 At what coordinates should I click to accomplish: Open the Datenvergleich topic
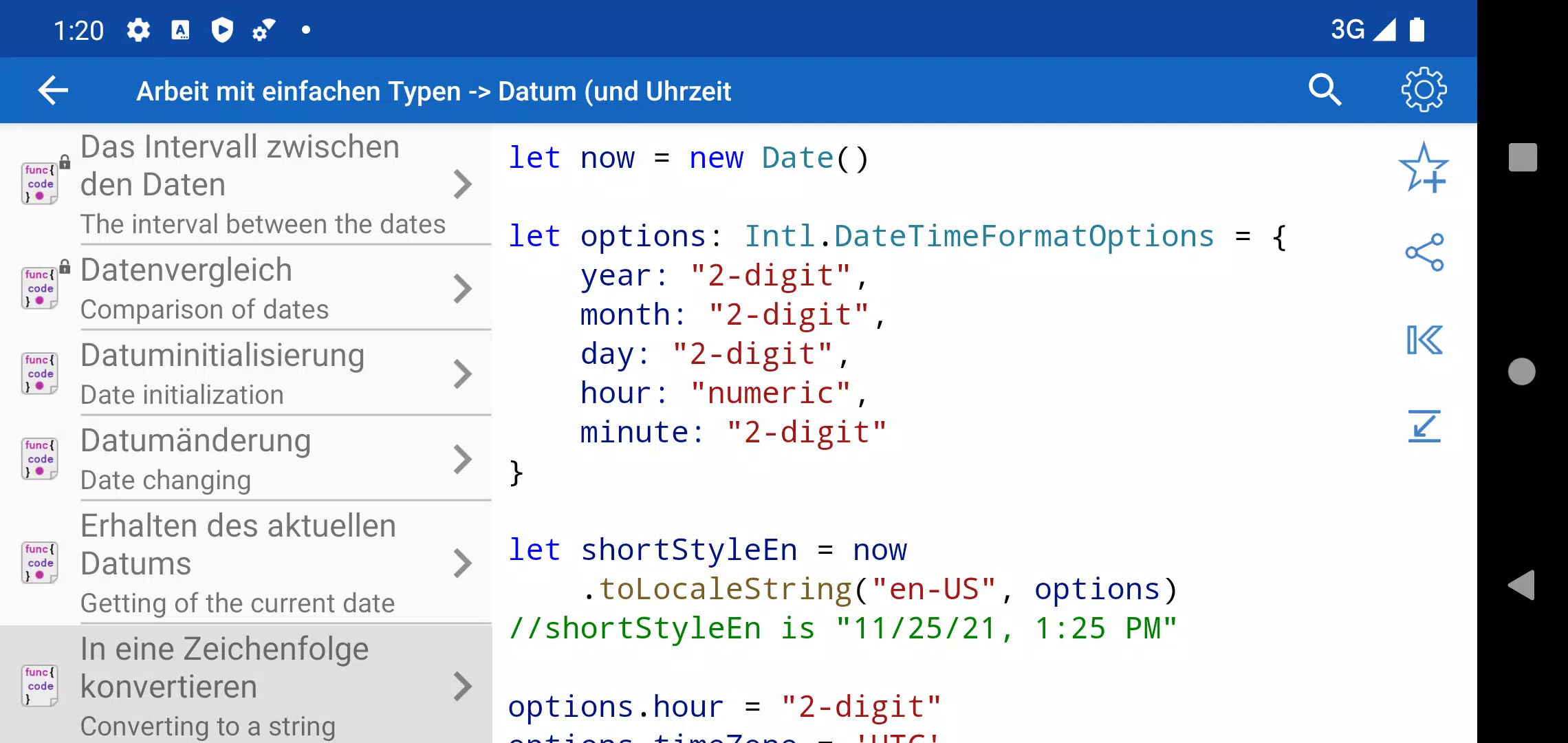(x=246, y=289)
